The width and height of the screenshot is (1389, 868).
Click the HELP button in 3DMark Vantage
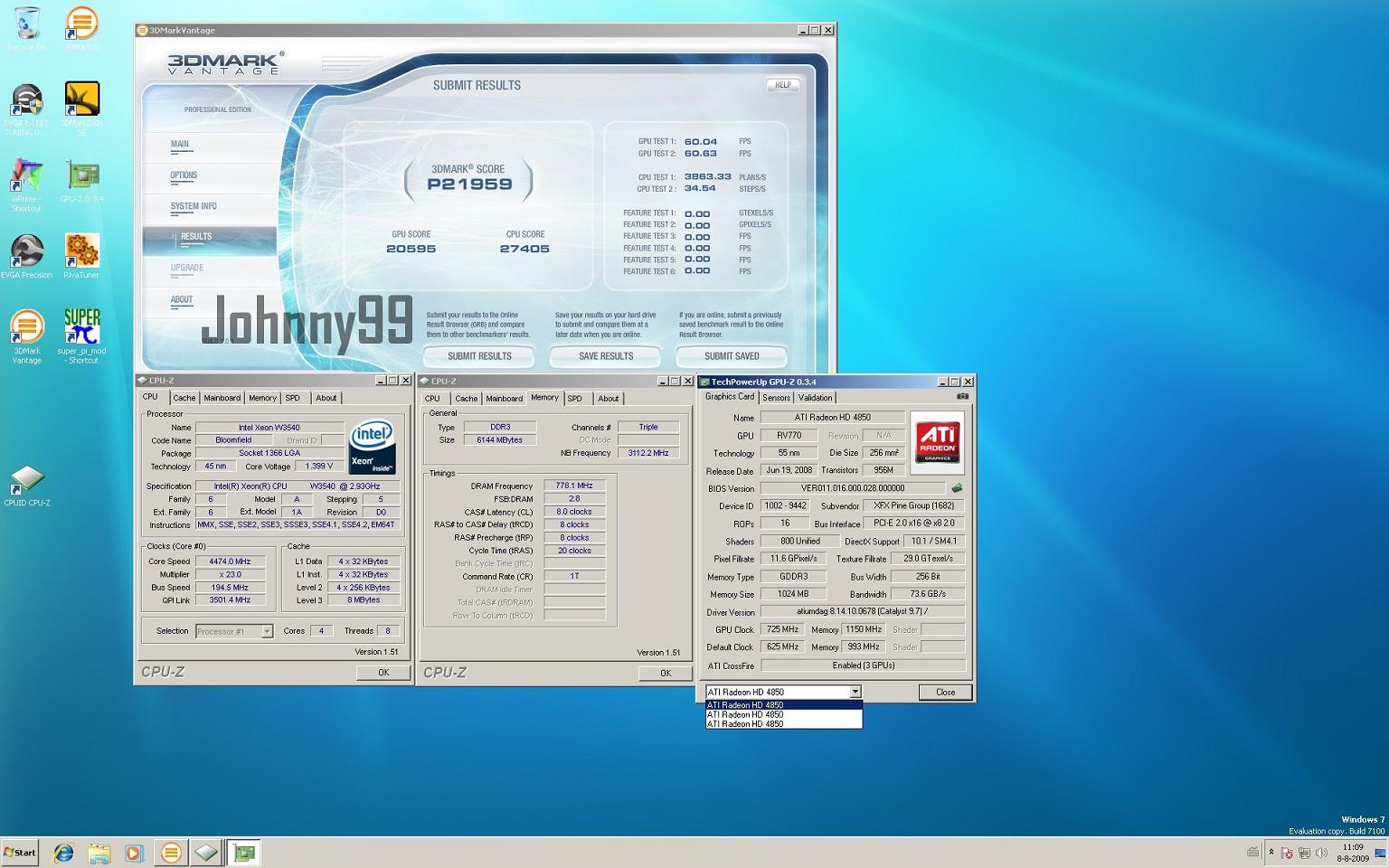point(783,85)
